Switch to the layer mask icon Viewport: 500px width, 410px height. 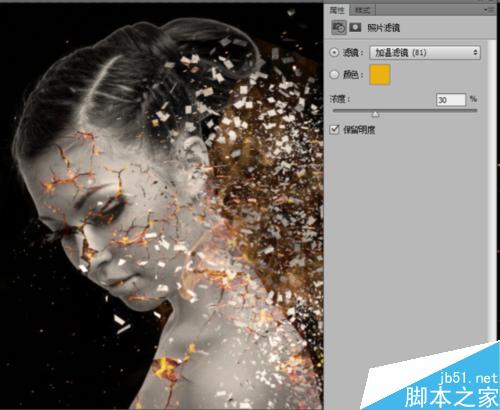click(355, 27)
